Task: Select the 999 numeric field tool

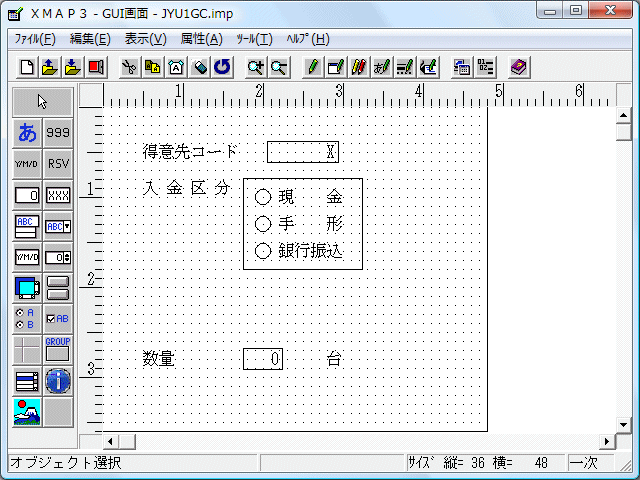Action: (58, 133)
